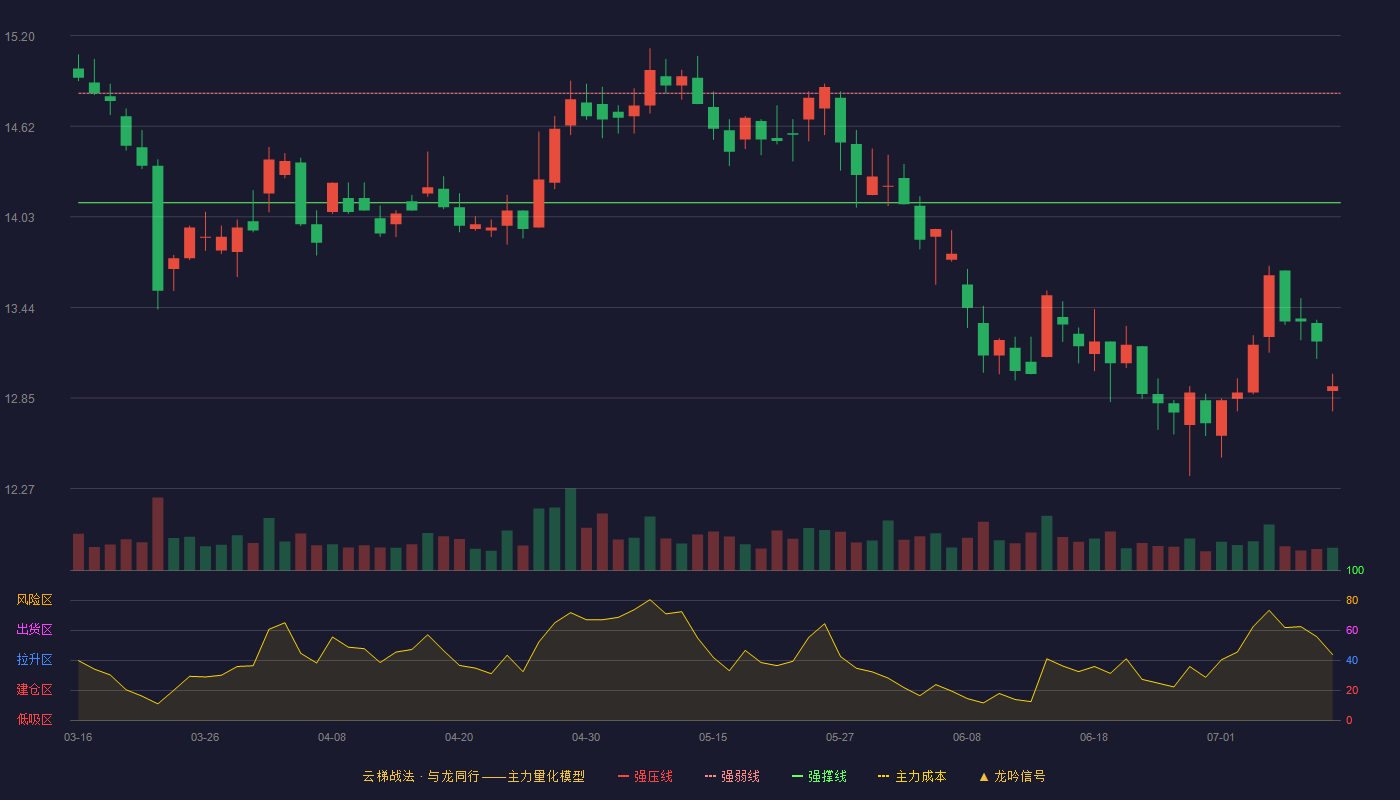This screenshot has width=1400, height=800.
Task: Toggle the 主力成本 legend item
Action: tap(912, 776)
